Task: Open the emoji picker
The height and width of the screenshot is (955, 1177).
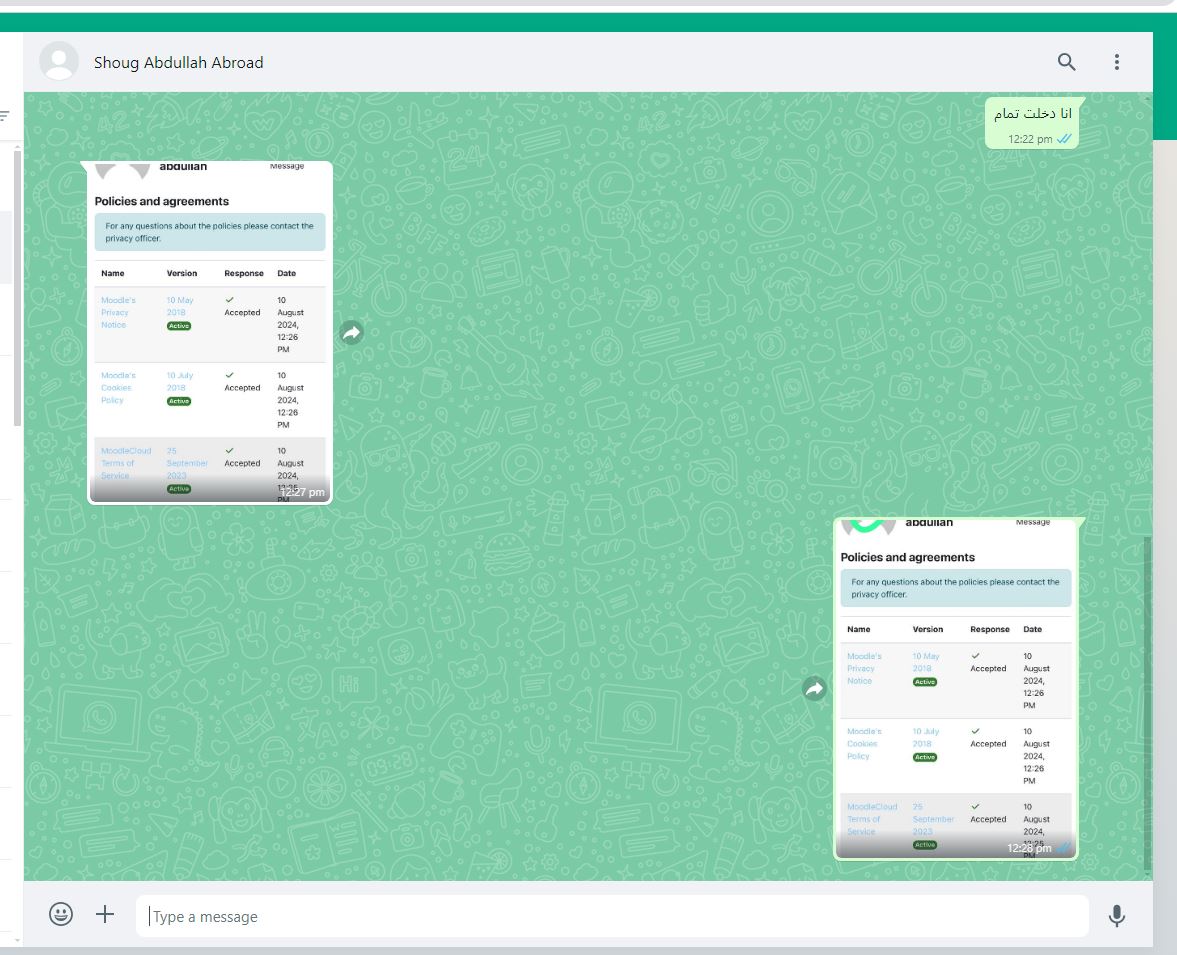Action: (x=61, y=914)
